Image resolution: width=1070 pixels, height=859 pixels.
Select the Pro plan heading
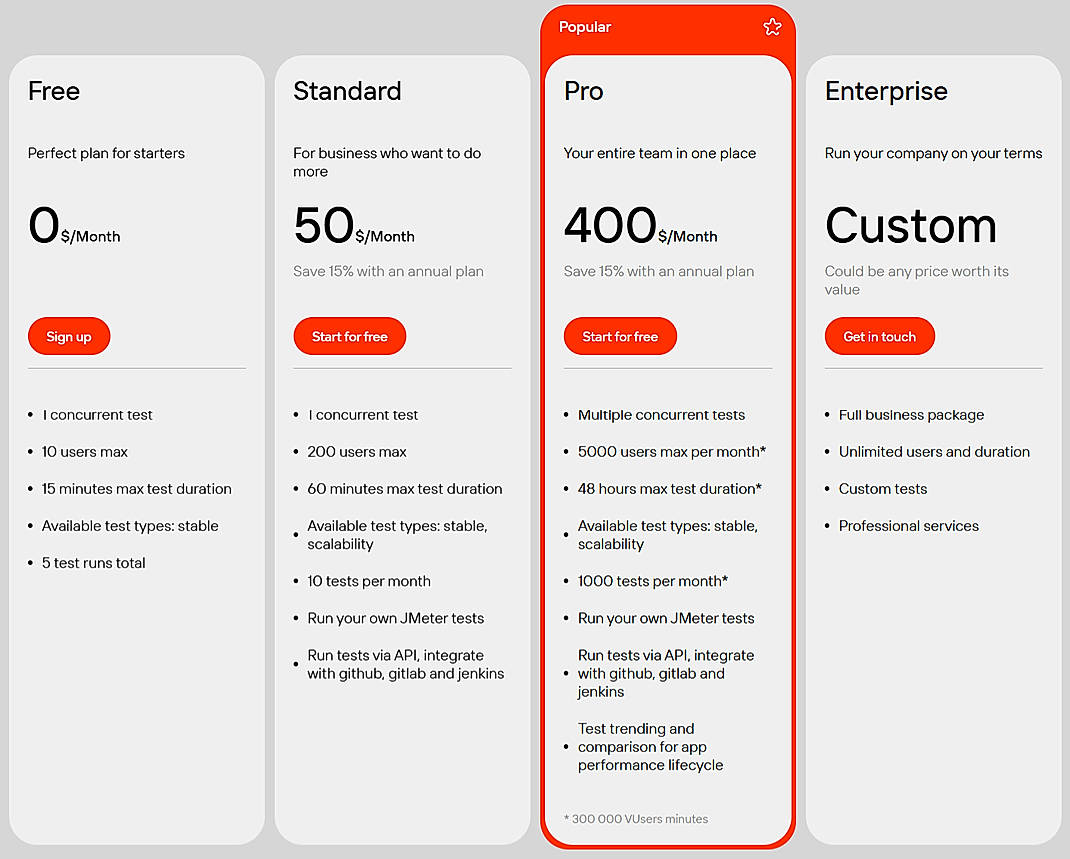583,91
